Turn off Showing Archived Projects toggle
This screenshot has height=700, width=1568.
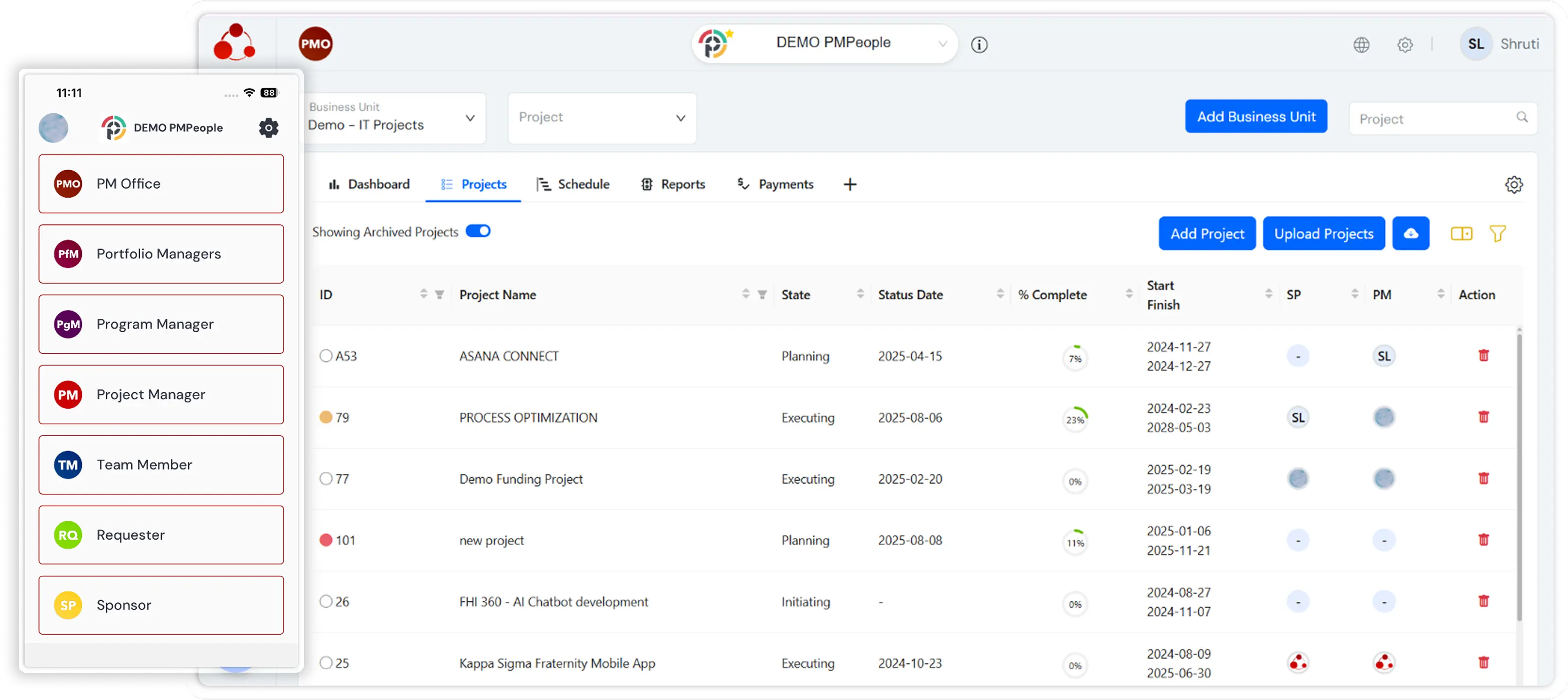478,231
